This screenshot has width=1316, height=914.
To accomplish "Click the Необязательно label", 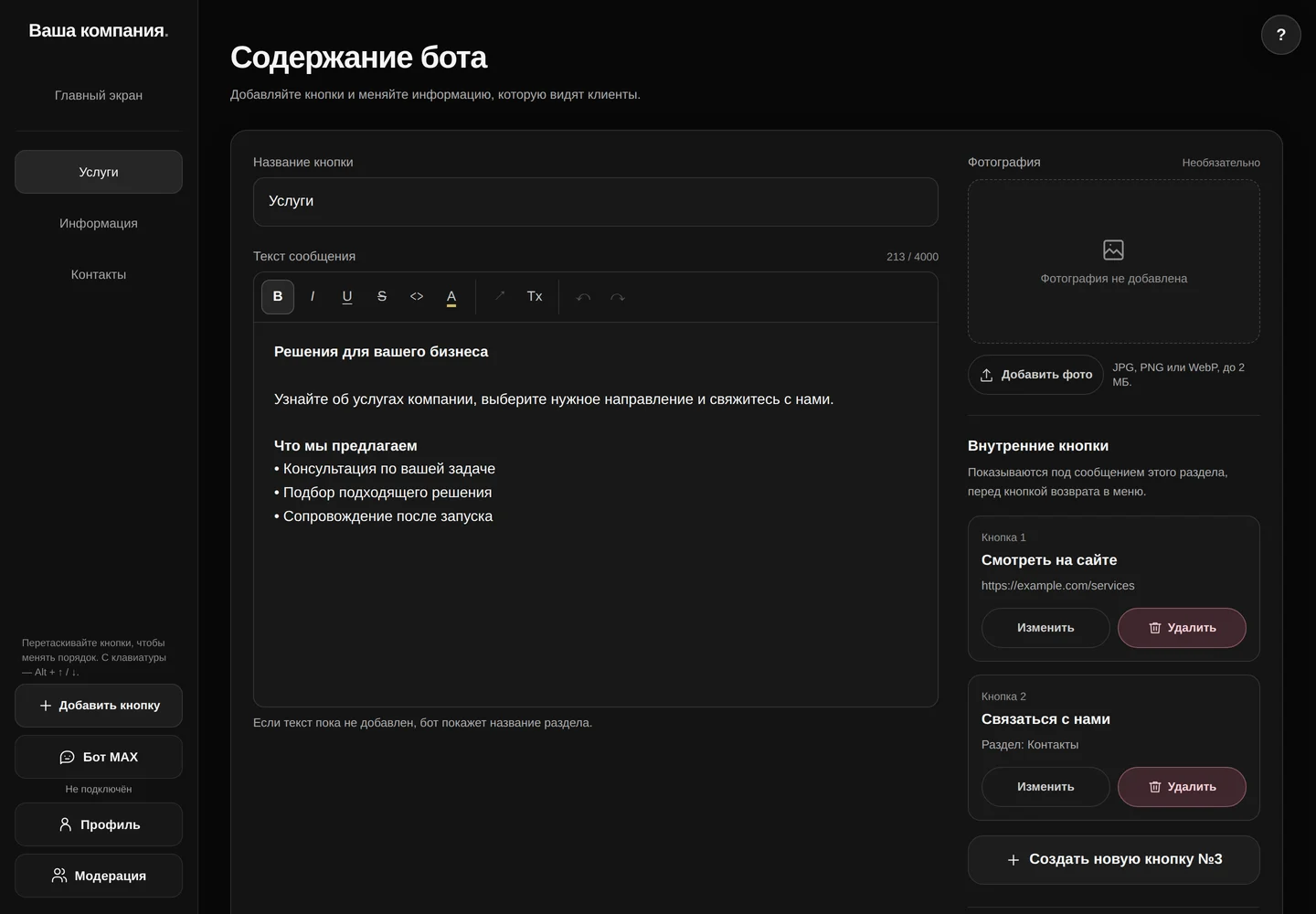I will click(x=1221, y=163).
